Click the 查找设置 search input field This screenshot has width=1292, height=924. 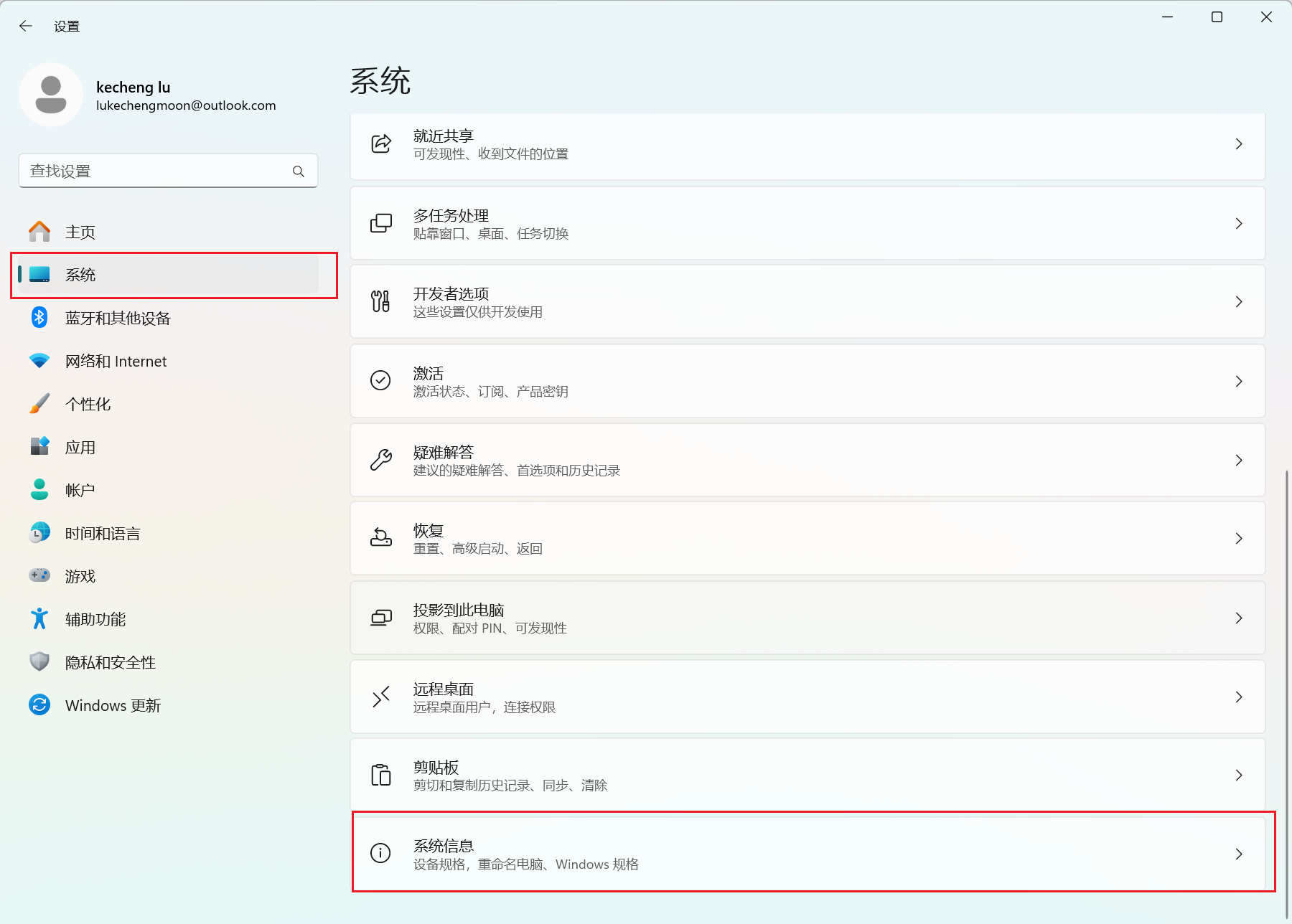[154, 171]
